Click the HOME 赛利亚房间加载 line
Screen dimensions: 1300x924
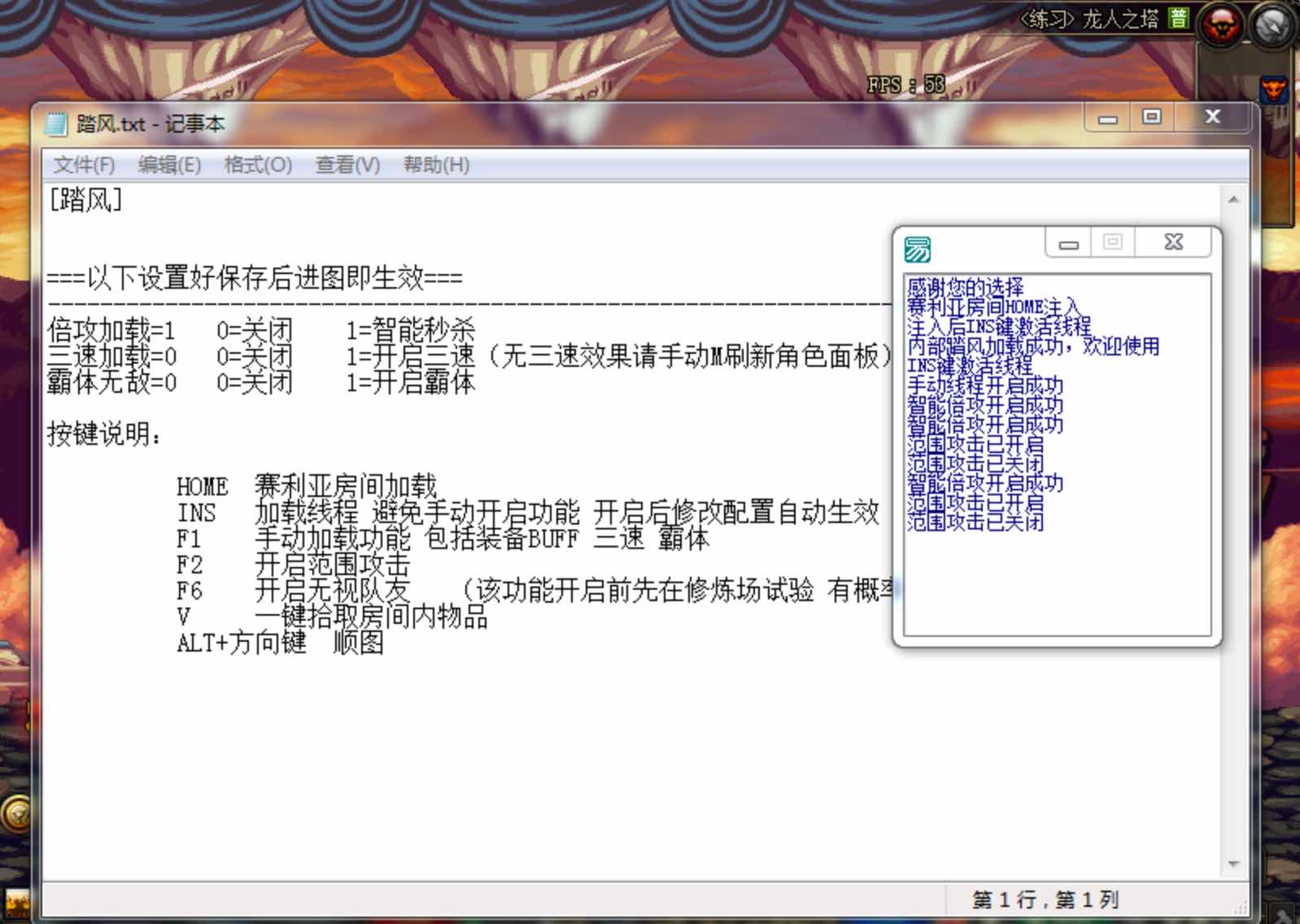307,486
